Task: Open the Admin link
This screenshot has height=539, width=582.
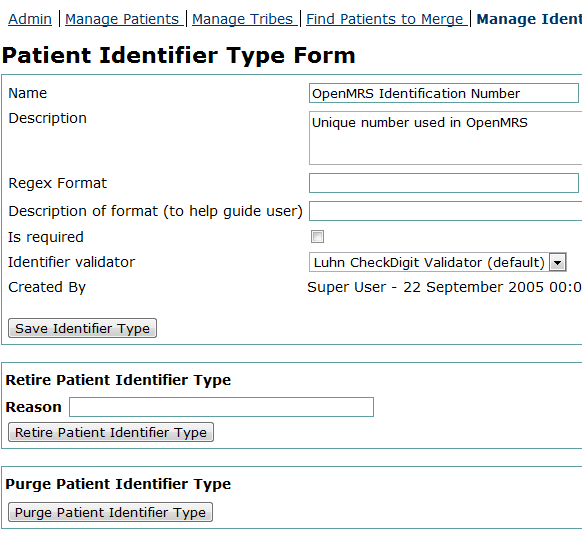Action: point(30,19)
